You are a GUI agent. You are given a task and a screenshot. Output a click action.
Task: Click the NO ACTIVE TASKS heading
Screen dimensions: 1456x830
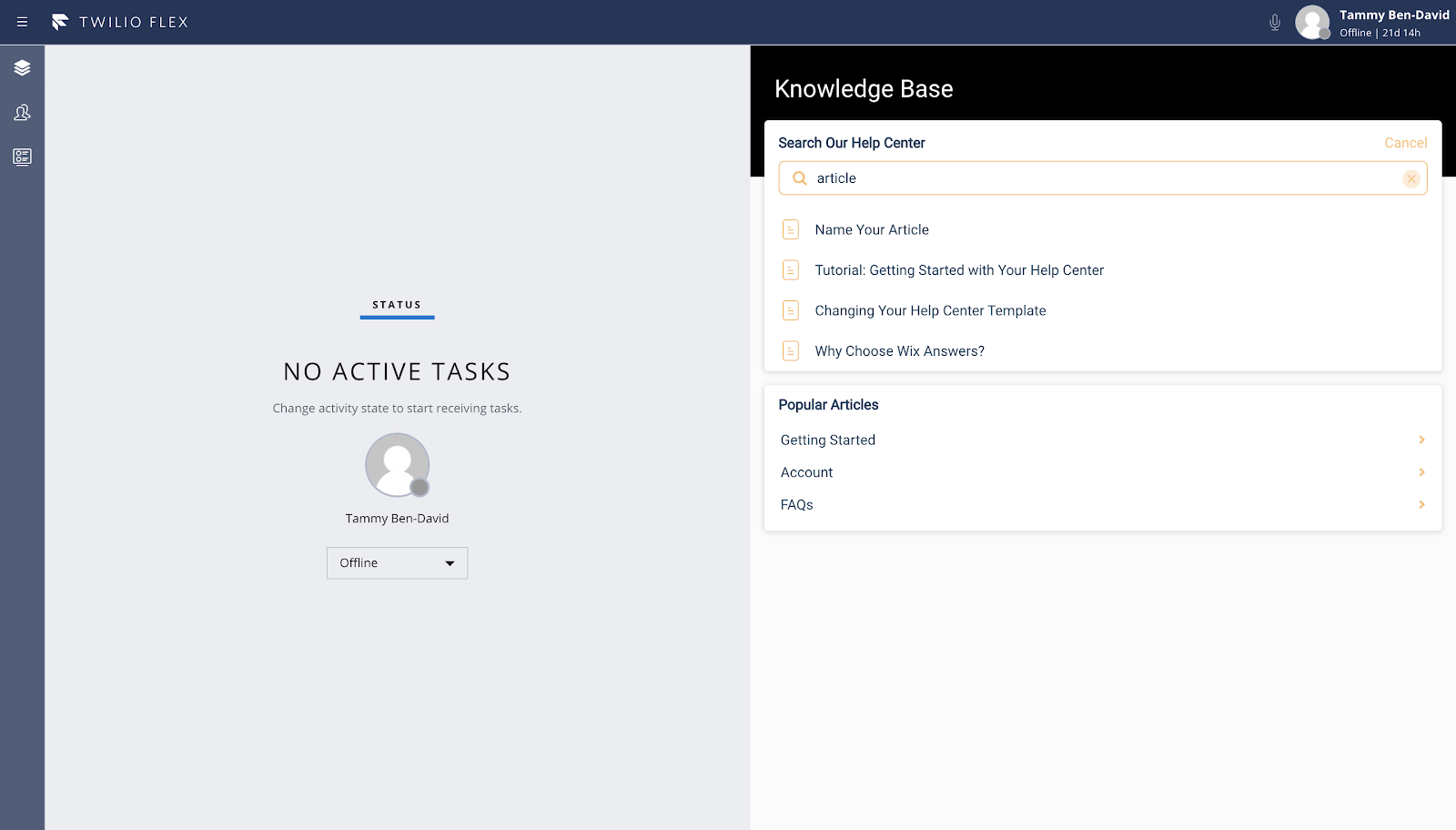[397, 371]
